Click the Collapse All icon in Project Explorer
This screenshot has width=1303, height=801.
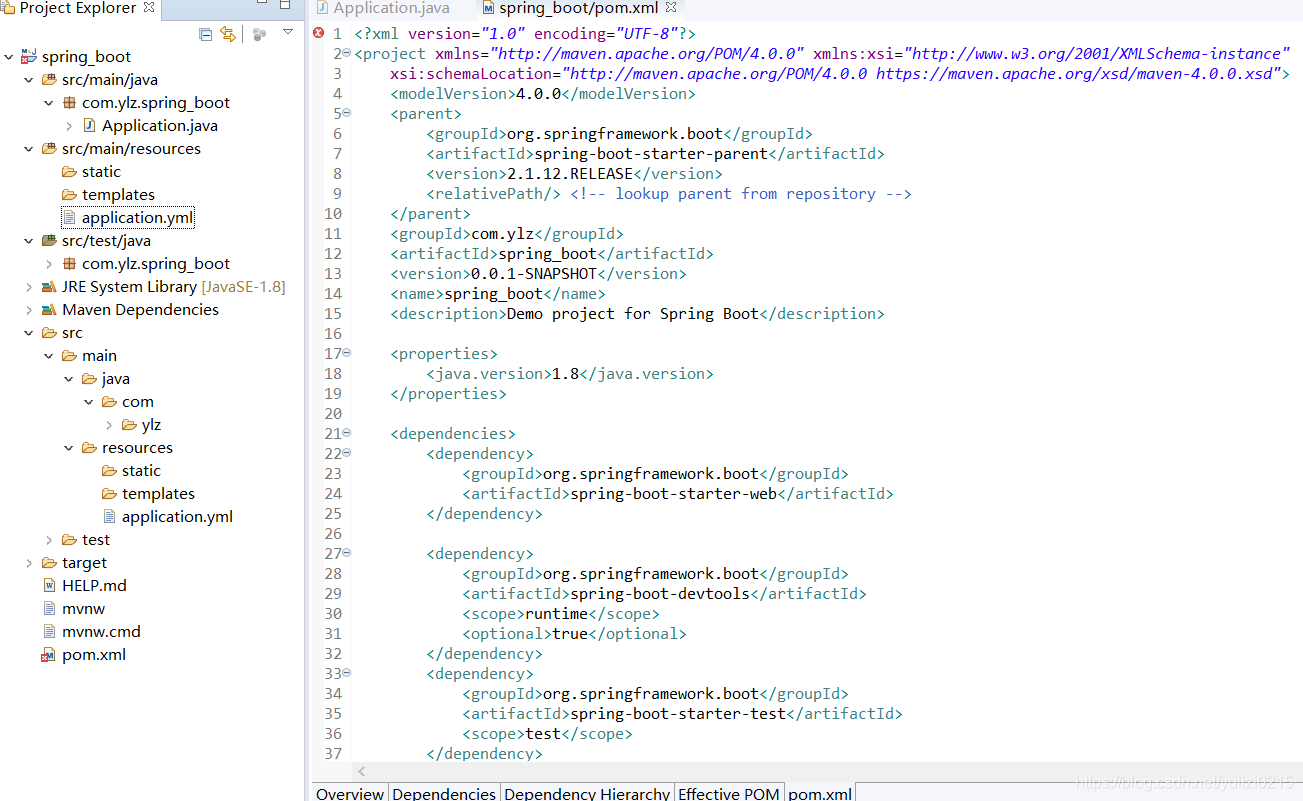[x=205, y=34]
